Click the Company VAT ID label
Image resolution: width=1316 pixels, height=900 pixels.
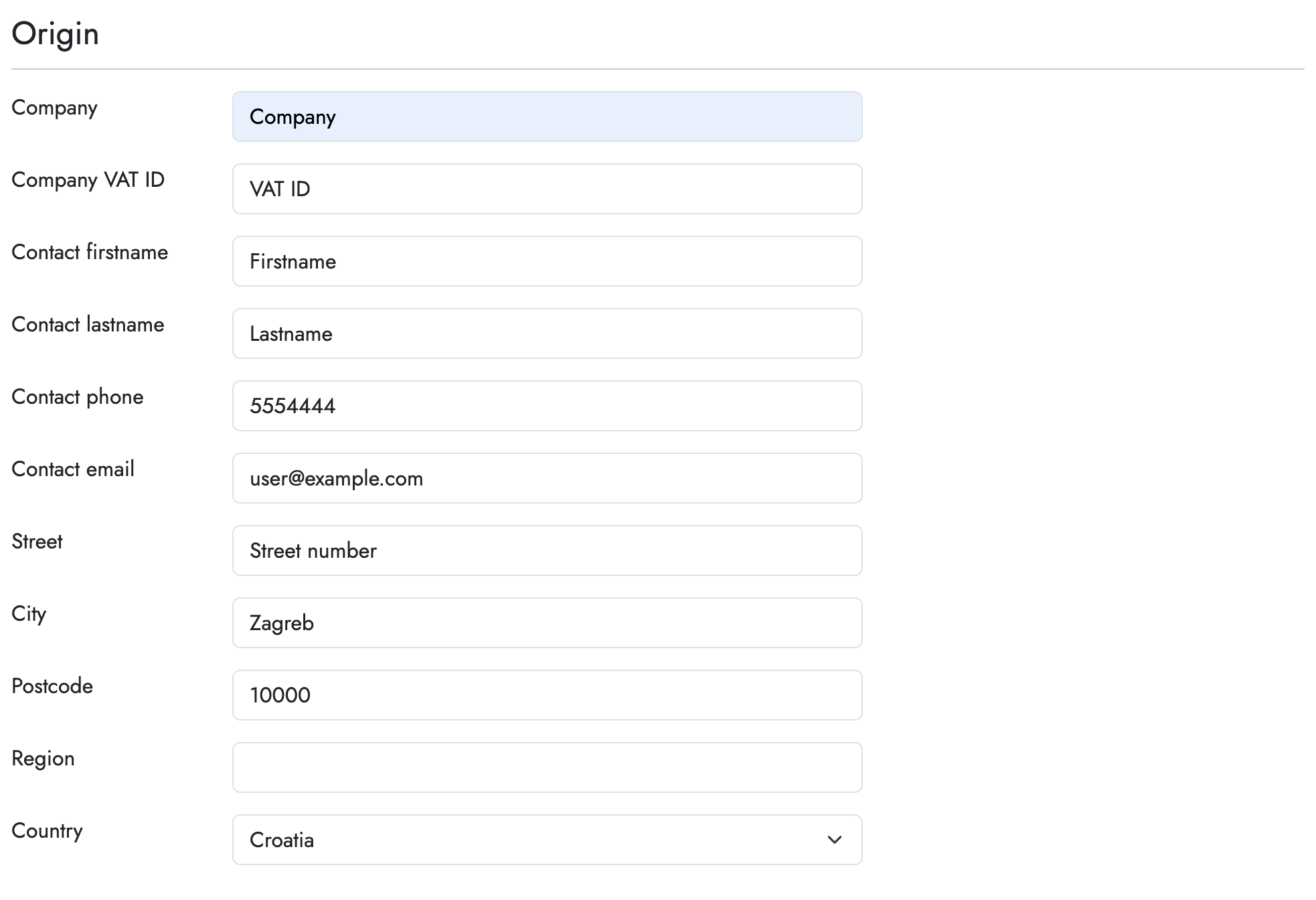[88, 179]
